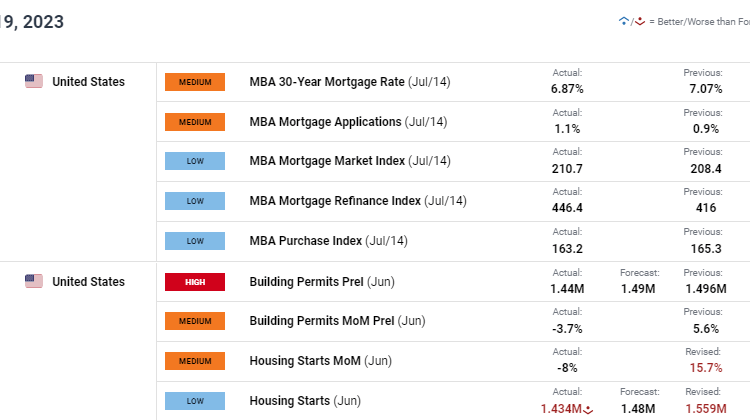This screenshot has height=420, width=750.
Task: Click the better/worse arrows legend icon
Action: (630, 21)
